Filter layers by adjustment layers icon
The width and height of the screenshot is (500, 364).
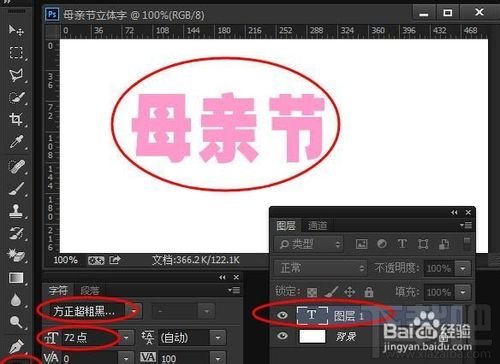(382, 244)
